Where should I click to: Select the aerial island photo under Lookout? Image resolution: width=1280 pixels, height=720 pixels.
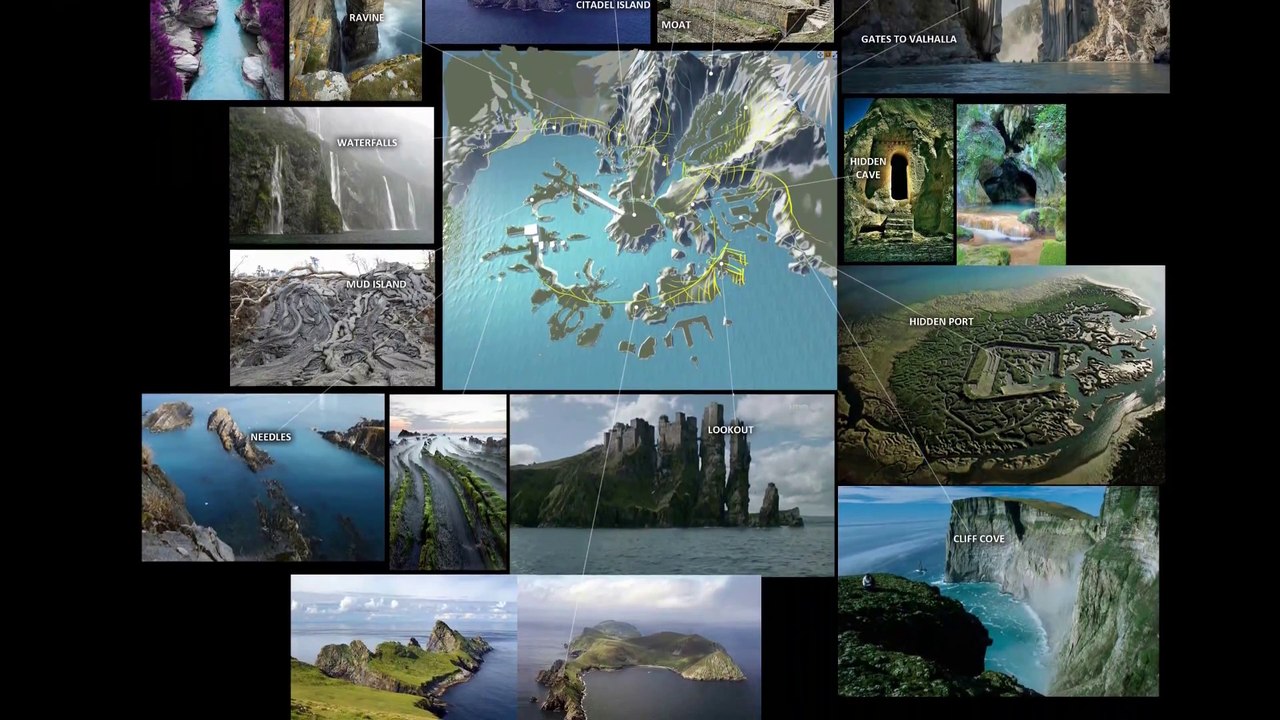click(640, 647)
